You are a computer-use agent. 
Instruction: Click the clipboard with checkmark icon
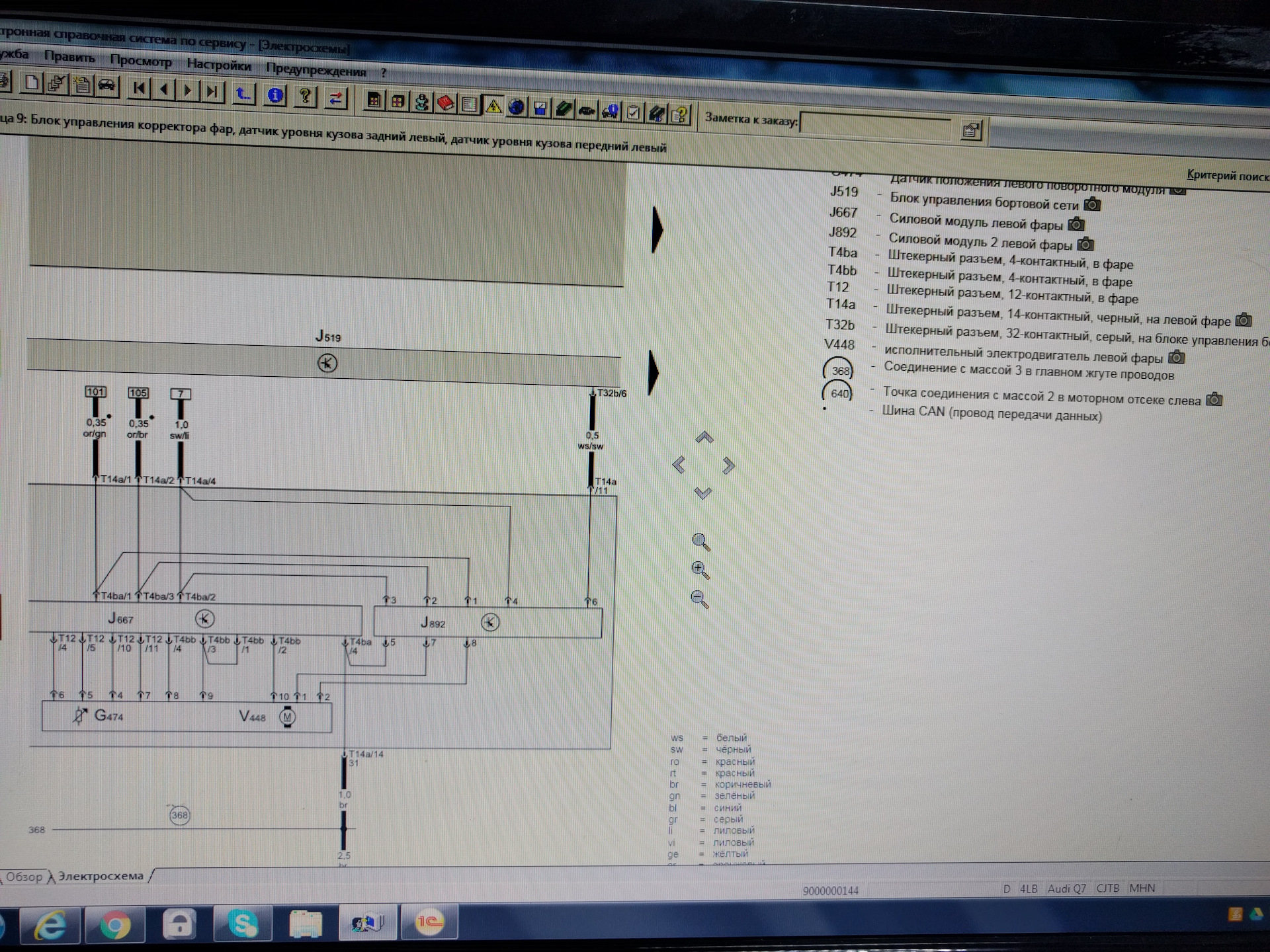[633, 112]
